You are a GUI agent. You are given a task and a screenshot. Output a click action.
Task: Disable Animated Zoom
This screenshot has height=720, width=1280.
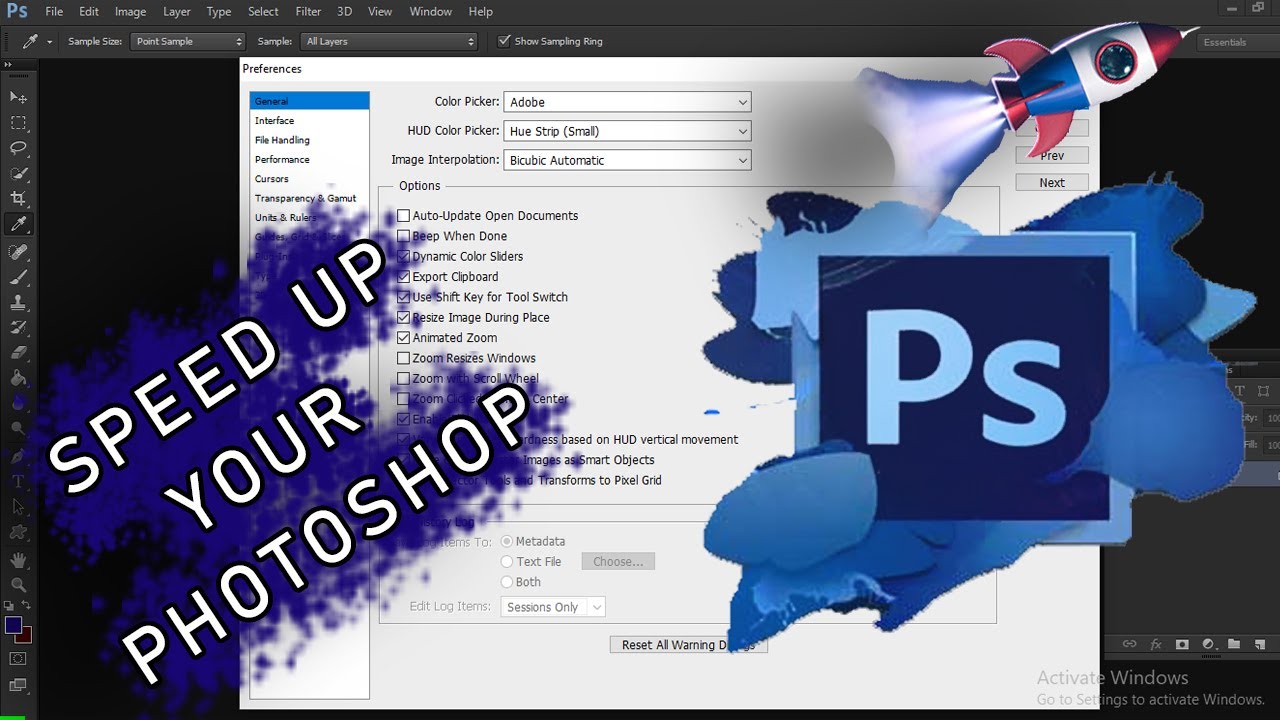point(404,338)
